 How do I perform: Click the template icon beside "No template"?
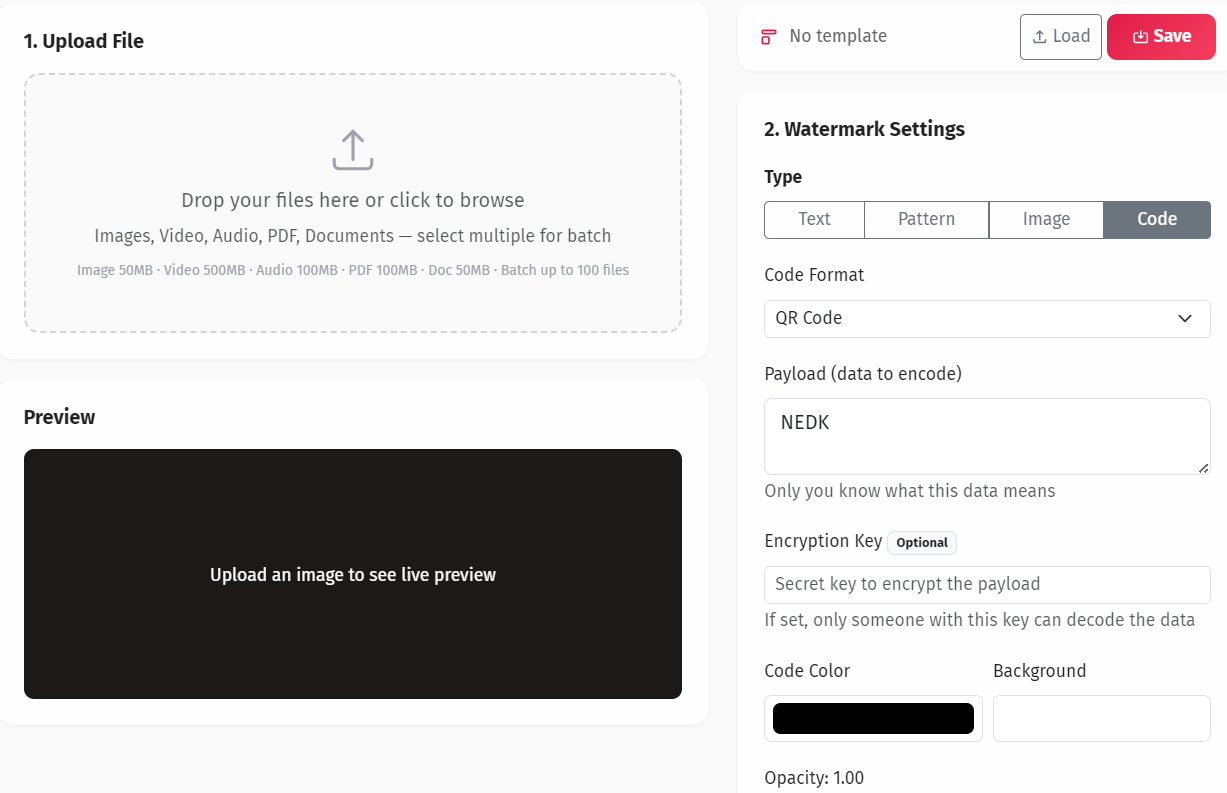768,35
